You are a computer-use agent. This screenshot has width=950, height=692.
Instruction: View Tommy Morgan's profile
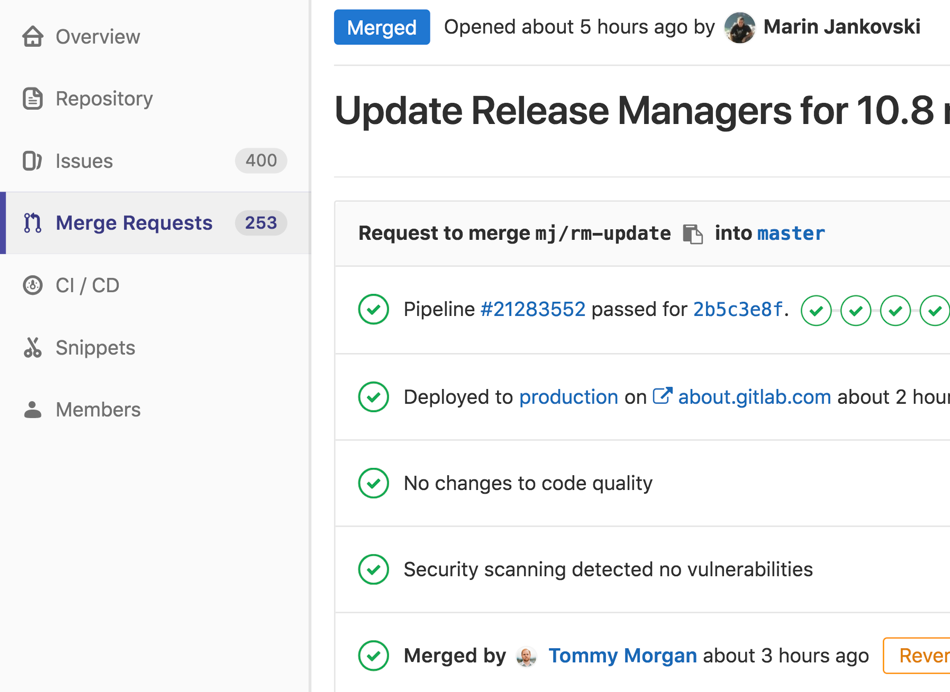click(622, 655)
